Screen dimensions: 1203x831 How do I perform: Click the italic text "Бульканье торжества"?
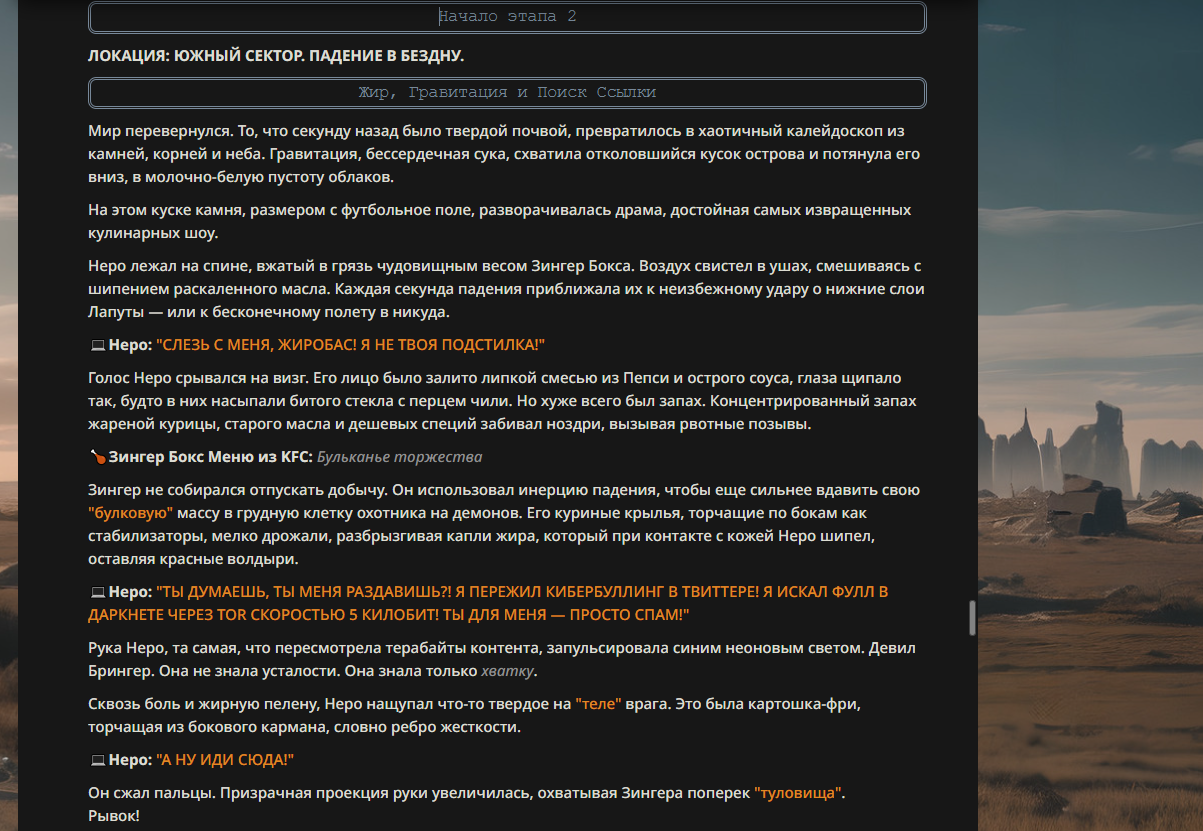pyautogui.click(x=400, y=457)
